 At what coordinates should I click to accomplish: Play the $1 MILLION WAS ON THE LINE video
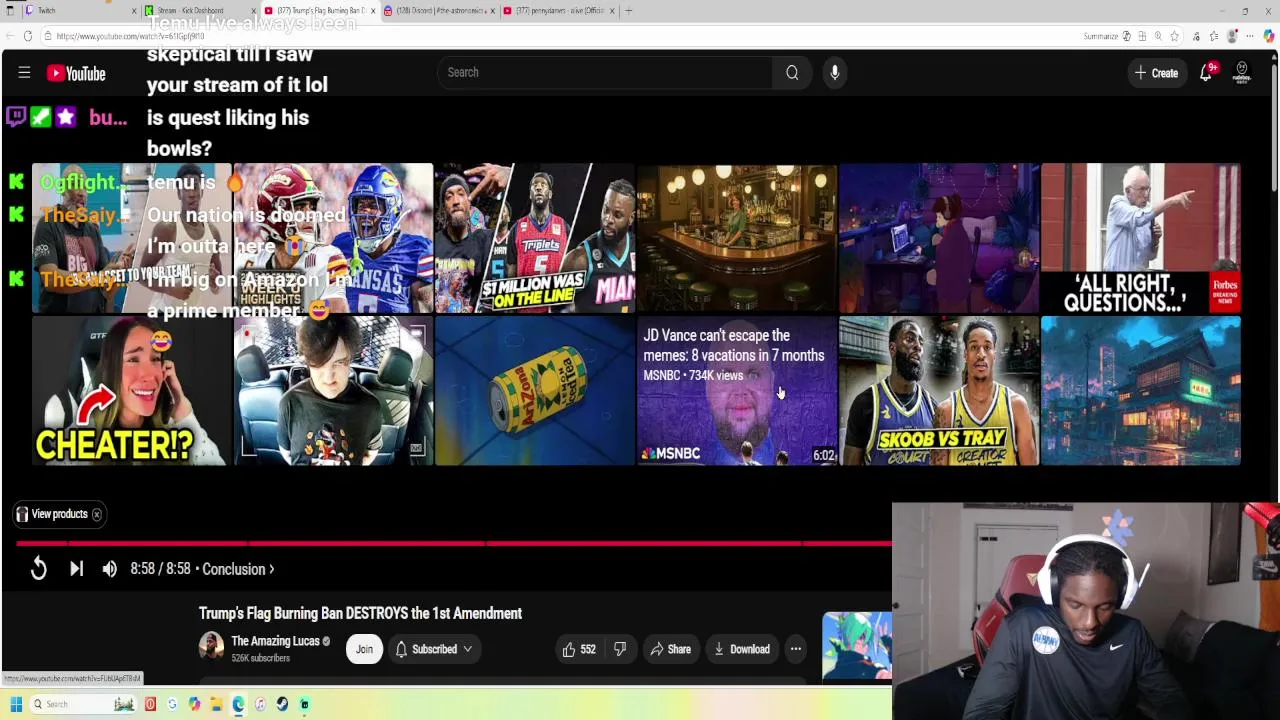(x=535, y=239)
